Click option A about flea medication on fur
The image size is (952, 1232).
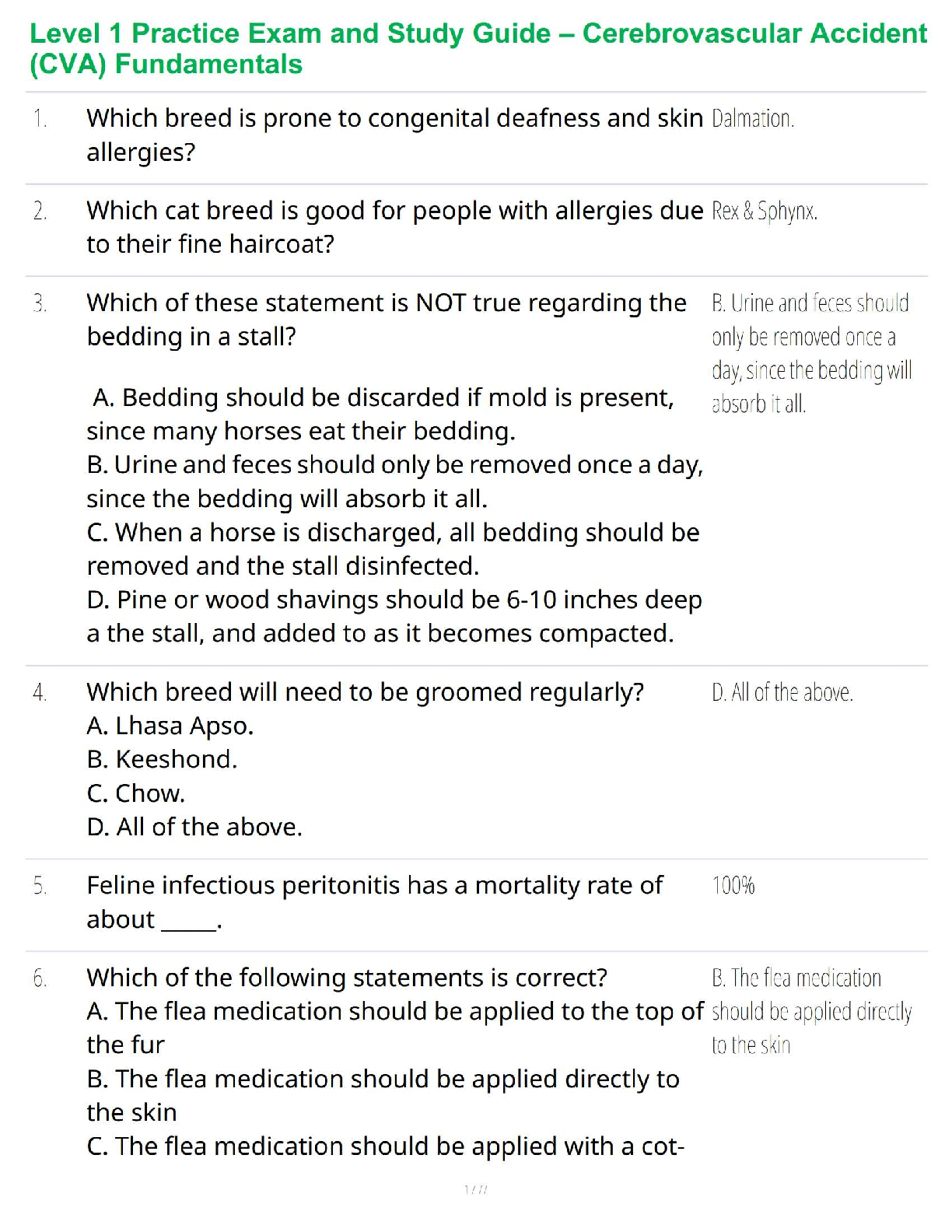pos(394,1027)
